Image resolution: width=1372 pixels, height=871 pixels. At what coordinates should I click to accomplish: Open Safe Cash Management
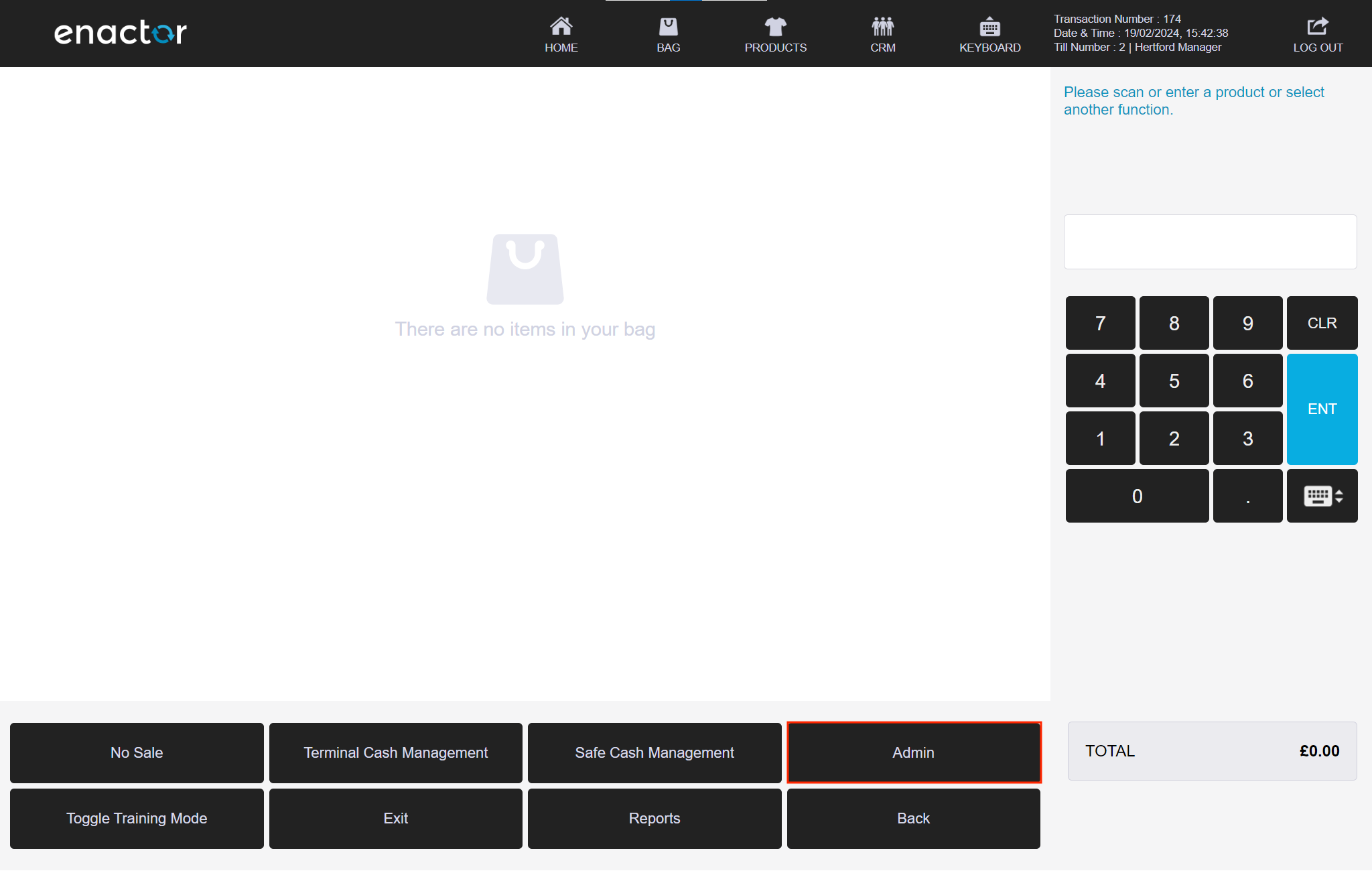tap(654, 752)
